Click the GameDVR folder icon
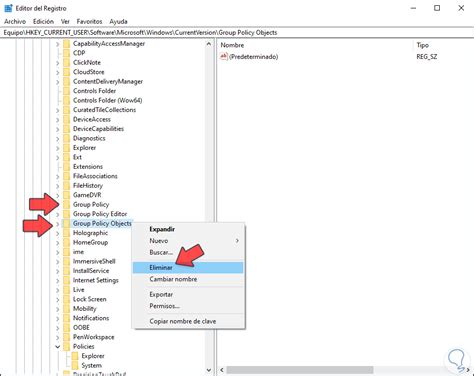The image size is (474, 376). [67, 195]
